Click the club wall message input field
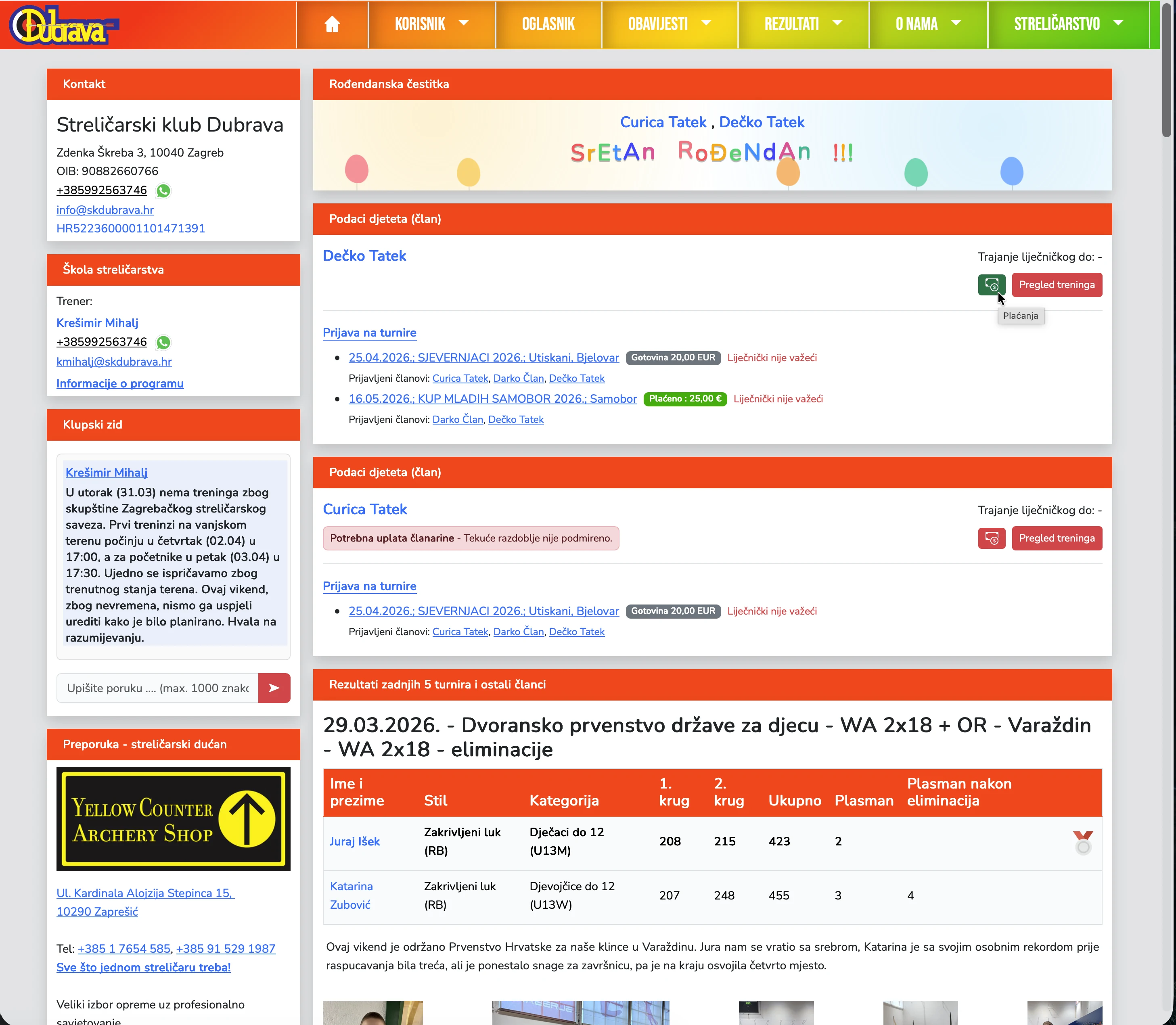1176x1025 pixels. (157, 688)
